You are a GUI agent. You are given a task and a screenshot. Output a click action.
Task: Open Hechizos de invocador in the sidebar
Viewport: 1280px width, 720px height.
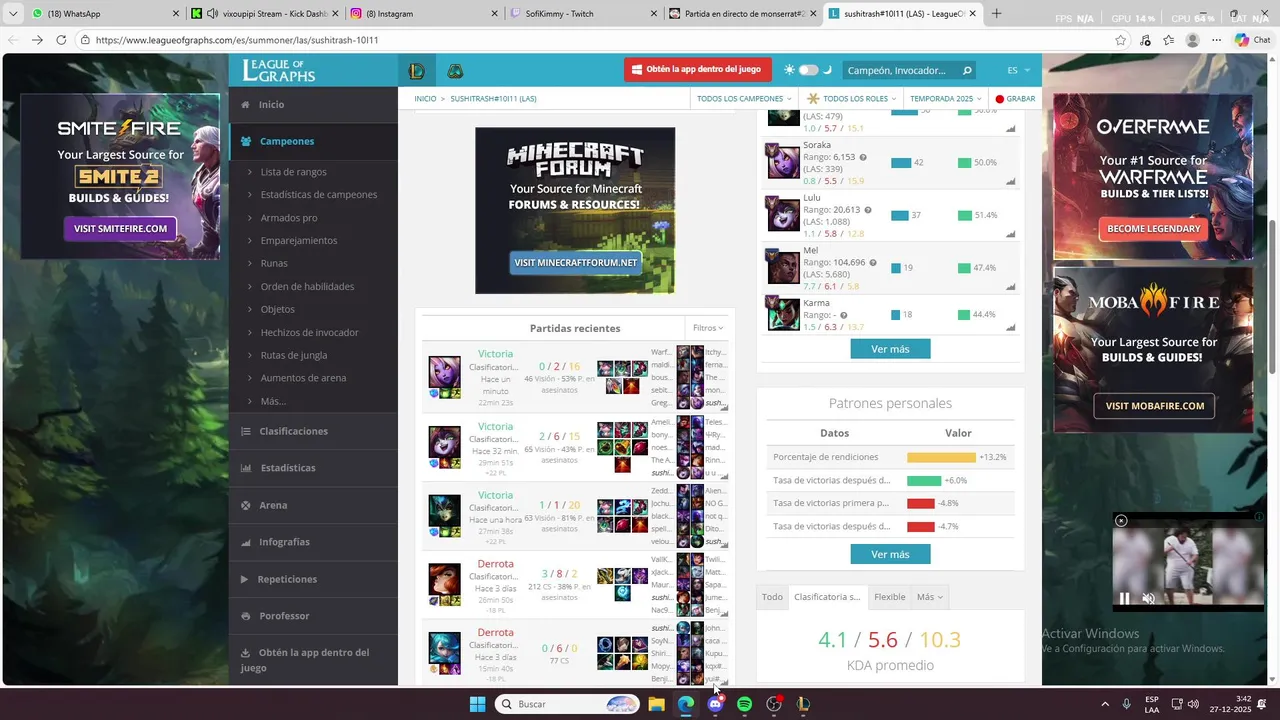[309, 333]
